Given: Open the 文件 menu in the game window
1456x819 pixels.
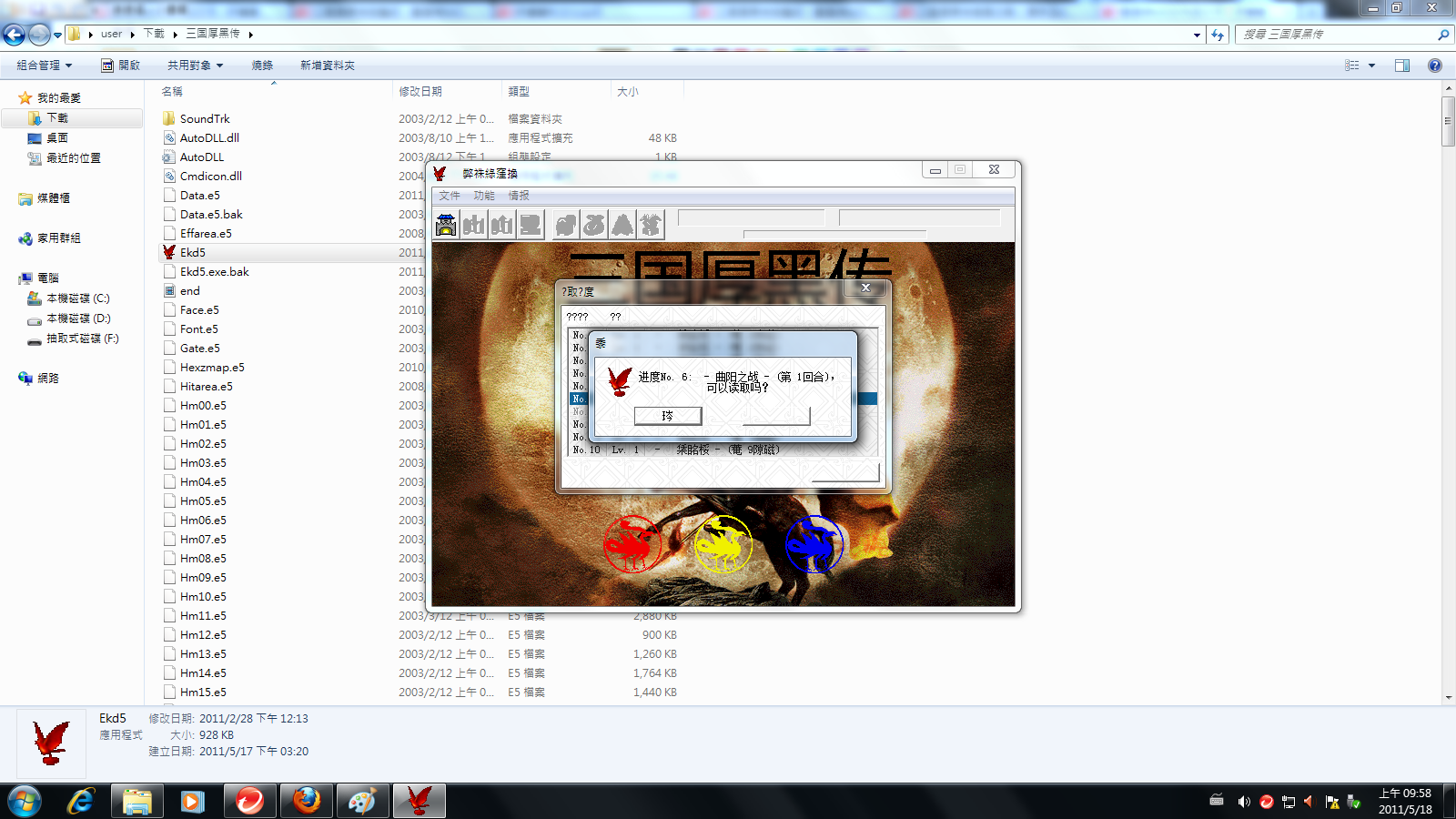Looking at the screenshot, I should [450, 196].
